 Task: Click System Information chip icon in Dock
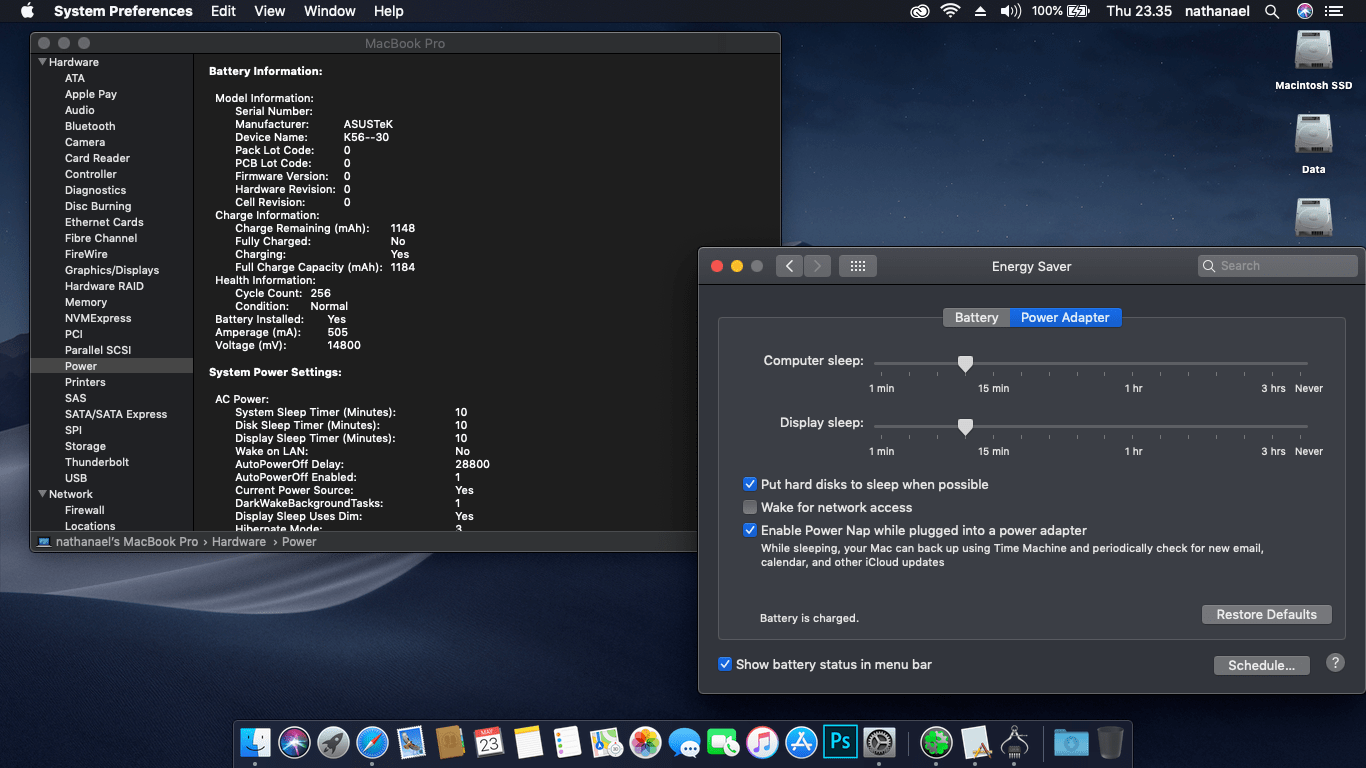pyautogui.click(x=1014, y=742)
